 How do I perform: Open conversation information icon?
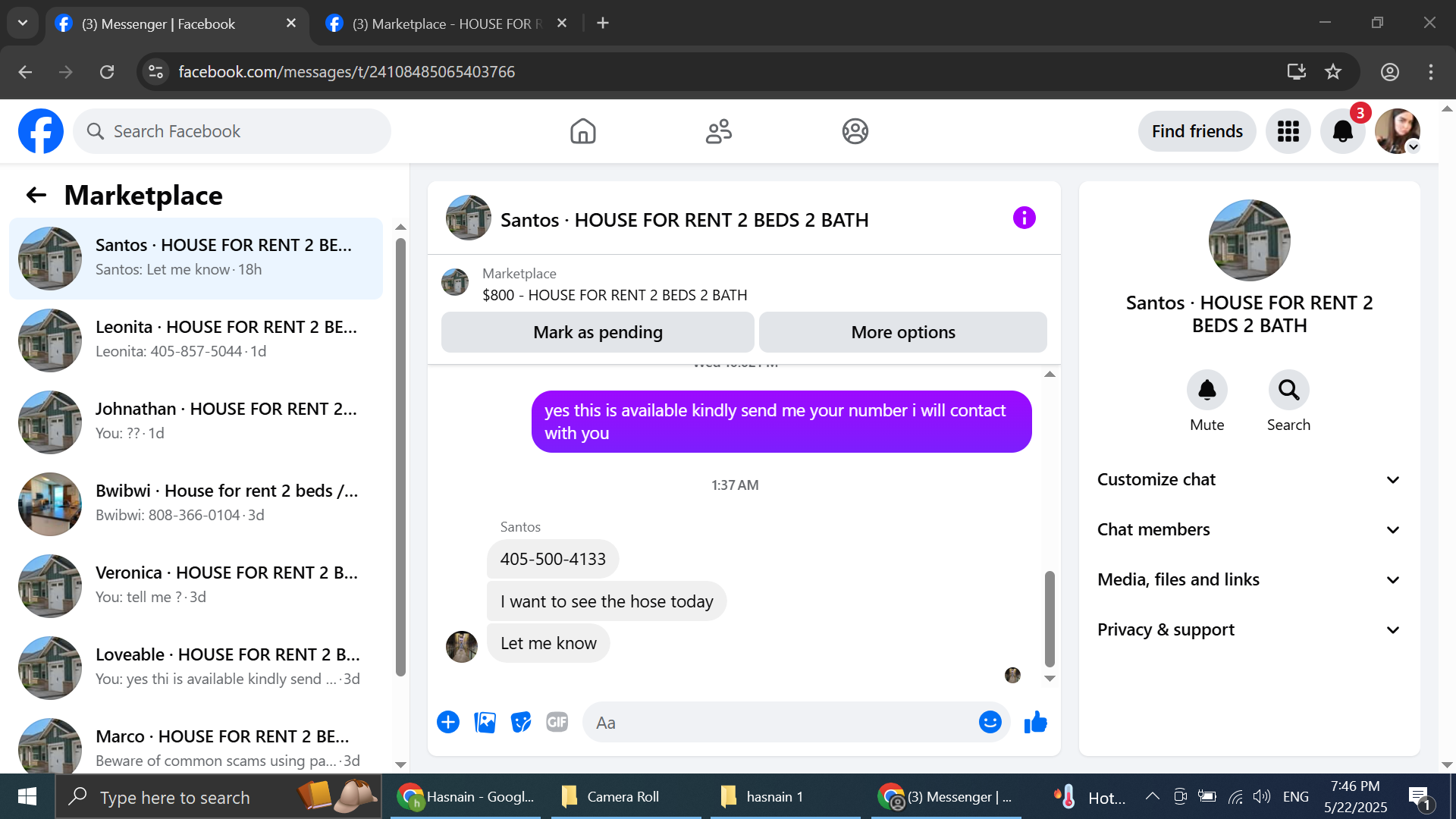(x=1024, y=218)
